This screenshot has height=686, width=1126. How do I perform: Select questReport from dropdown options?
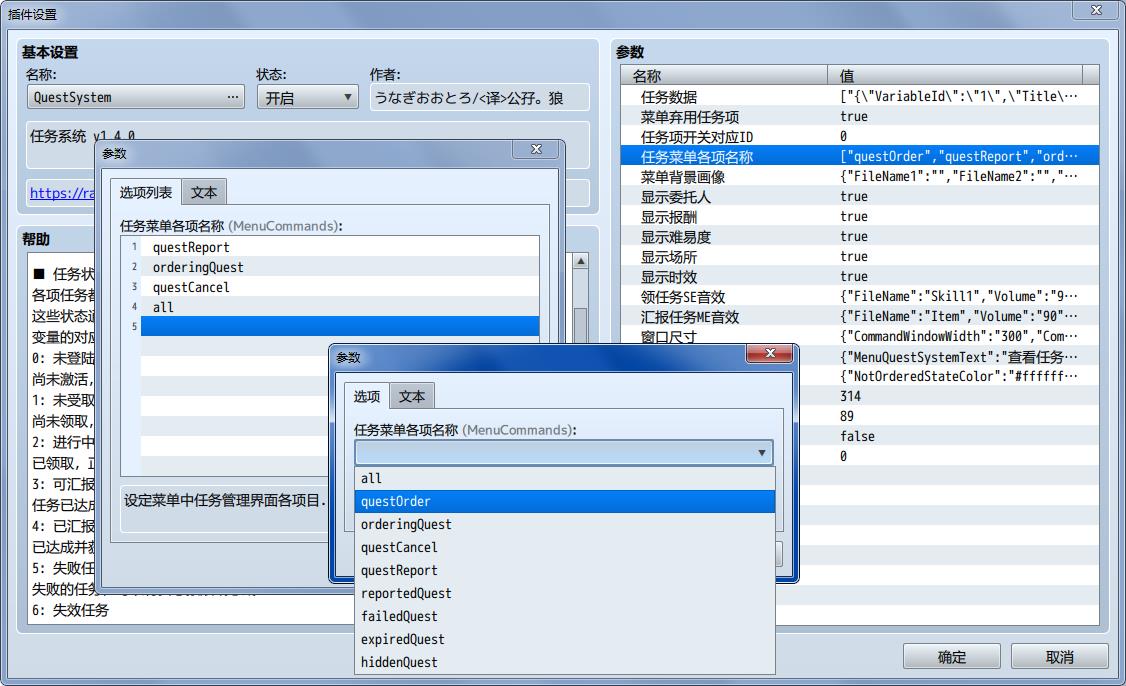point(564,570)
